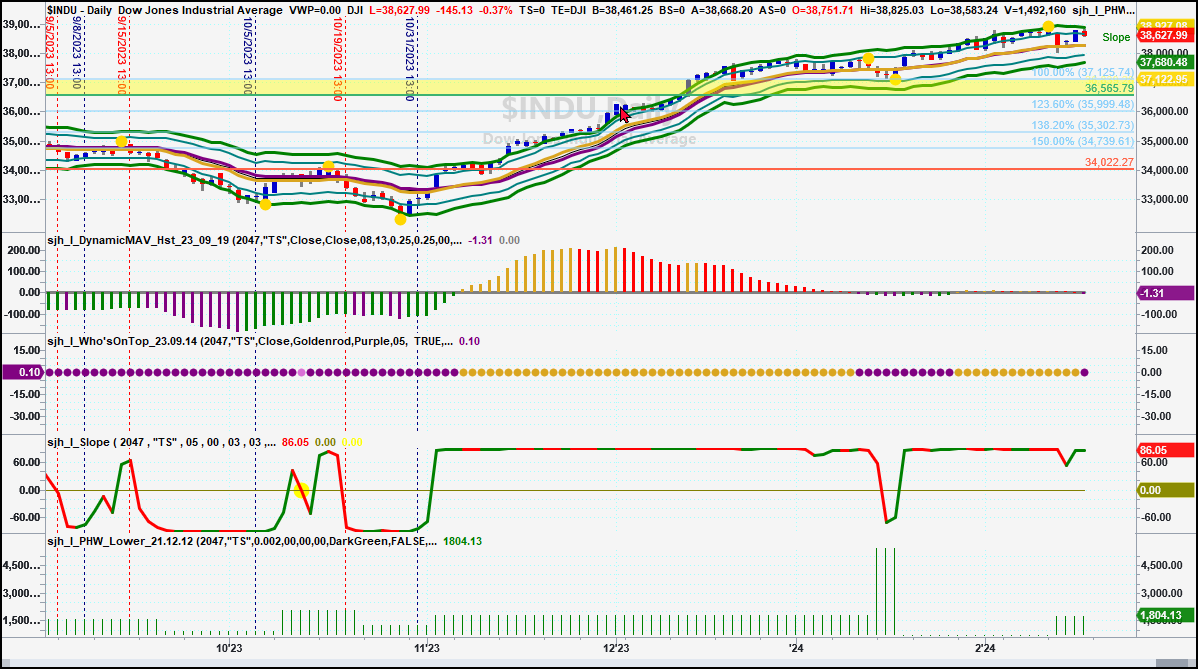Click the VWP=0.00 status value
The width and height of the screenshot is (1198, 669).
click(315, 11)
